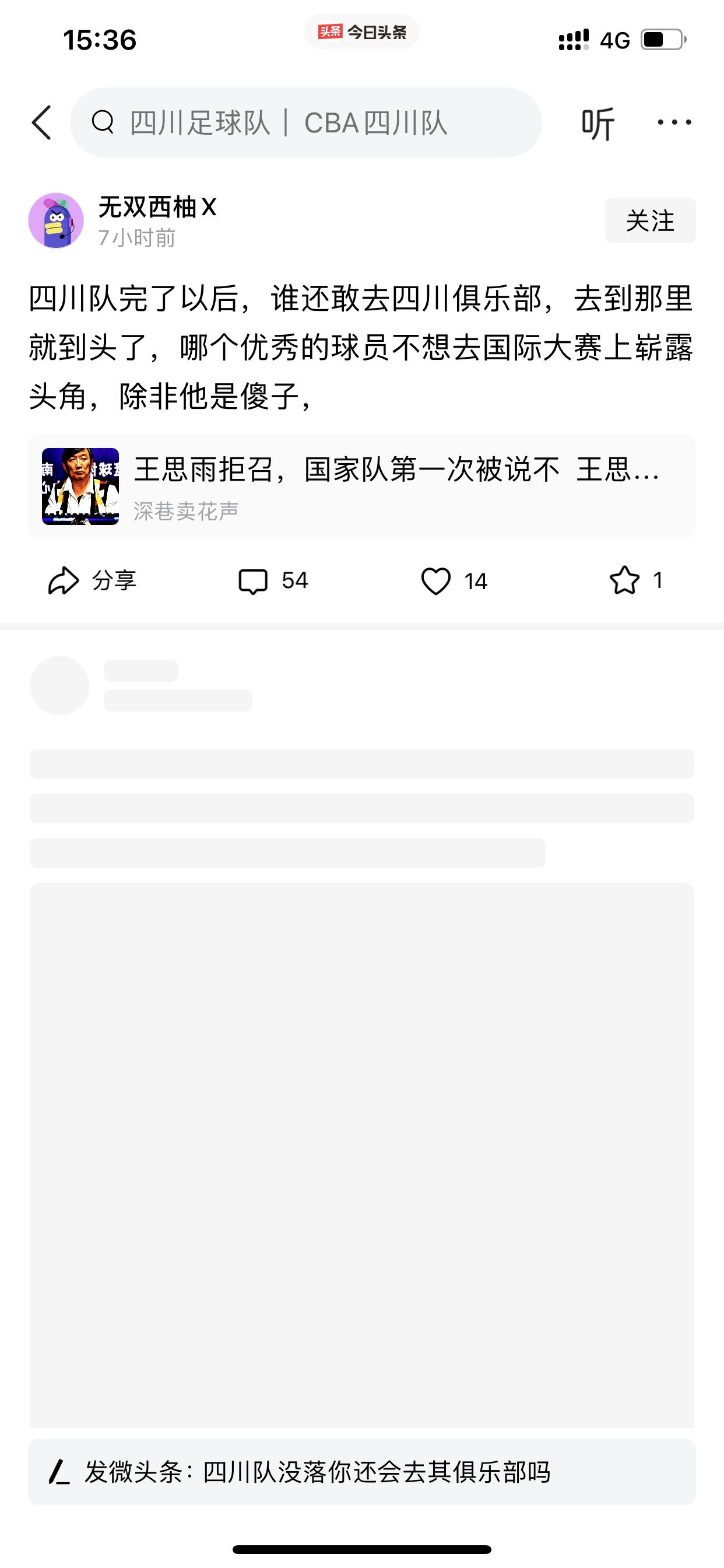Tap the pencil compose icon
This screenshot has width=724, height=1568.
(59, 1472)
